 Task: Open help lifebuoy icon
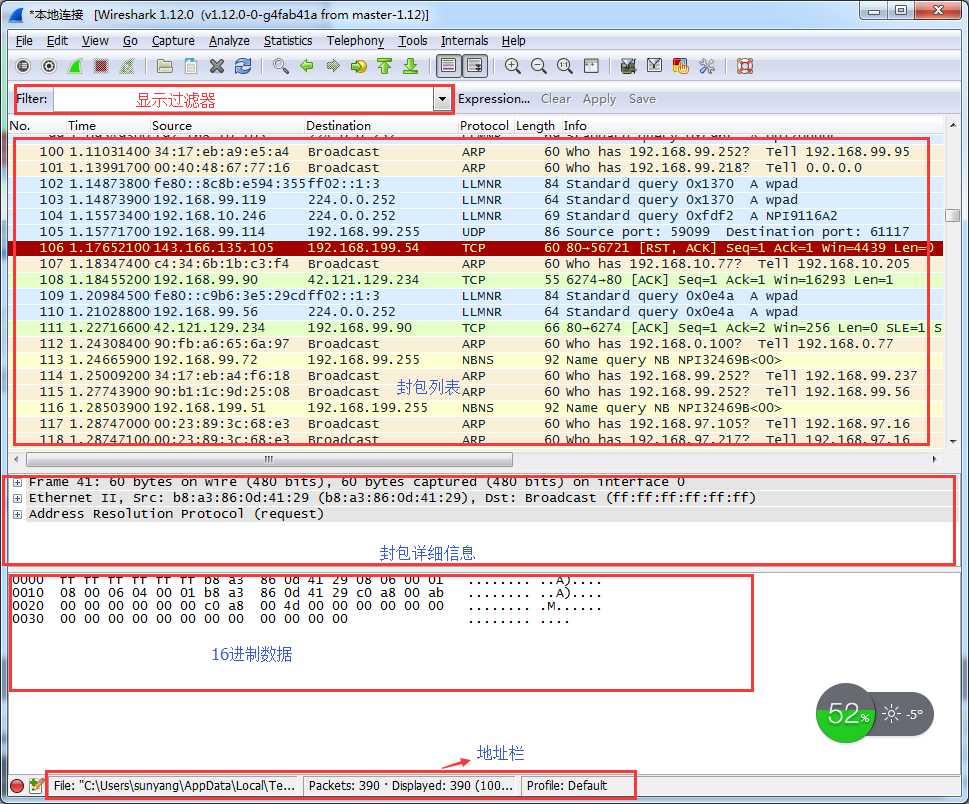click(x=745, y=66)
